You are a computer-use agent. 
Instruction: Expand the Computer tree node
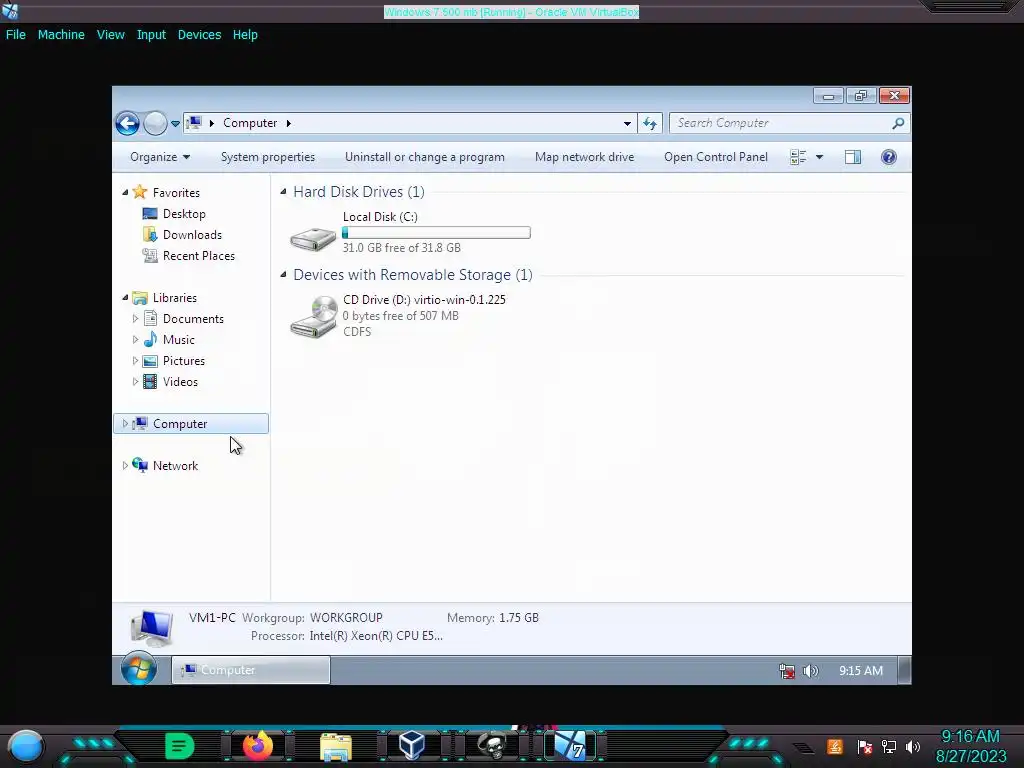[x=125, y=424]
